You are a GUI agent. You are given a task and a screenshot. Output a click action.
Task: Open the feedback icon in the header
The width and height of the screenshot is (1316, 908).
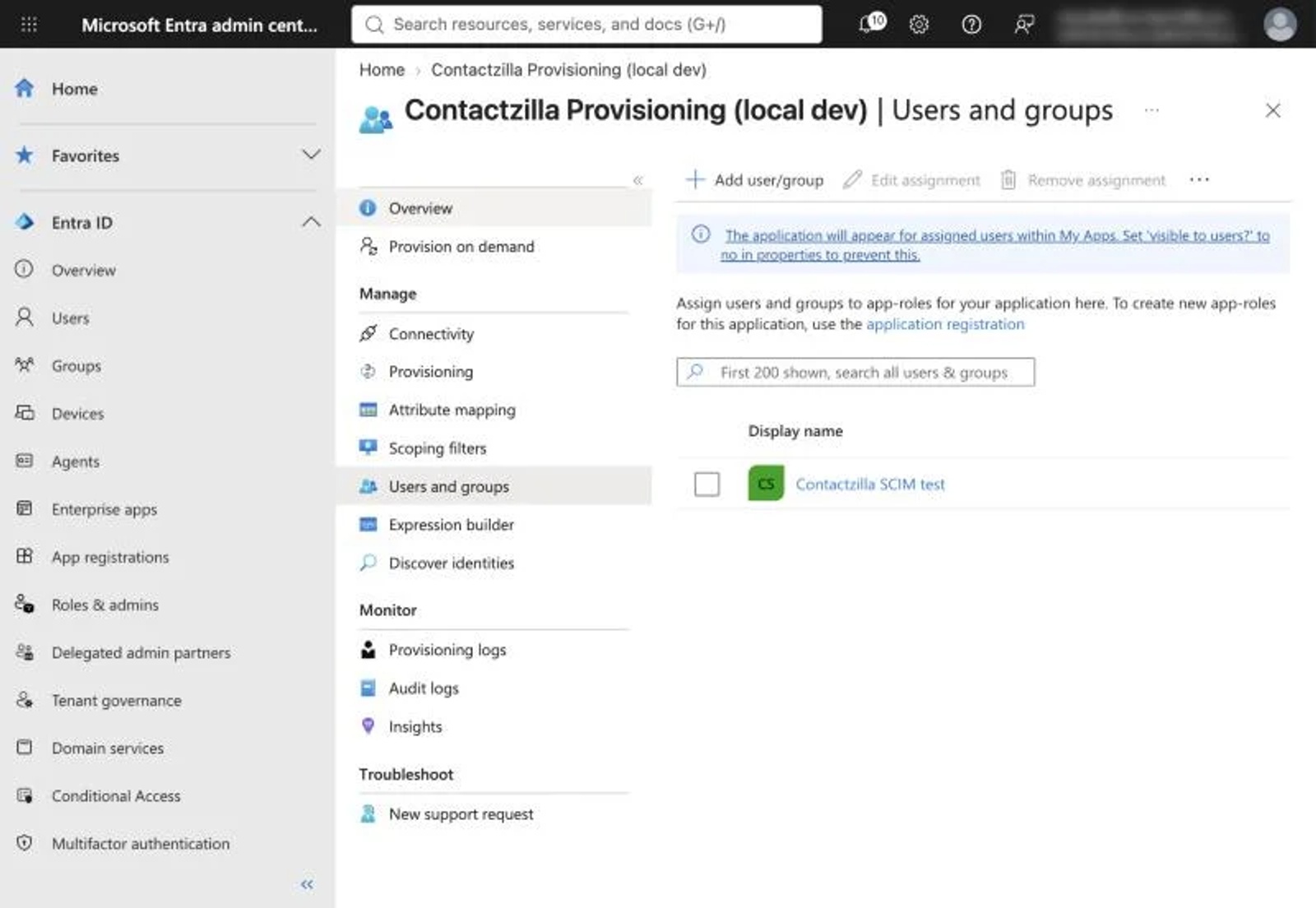[1024, 25]
